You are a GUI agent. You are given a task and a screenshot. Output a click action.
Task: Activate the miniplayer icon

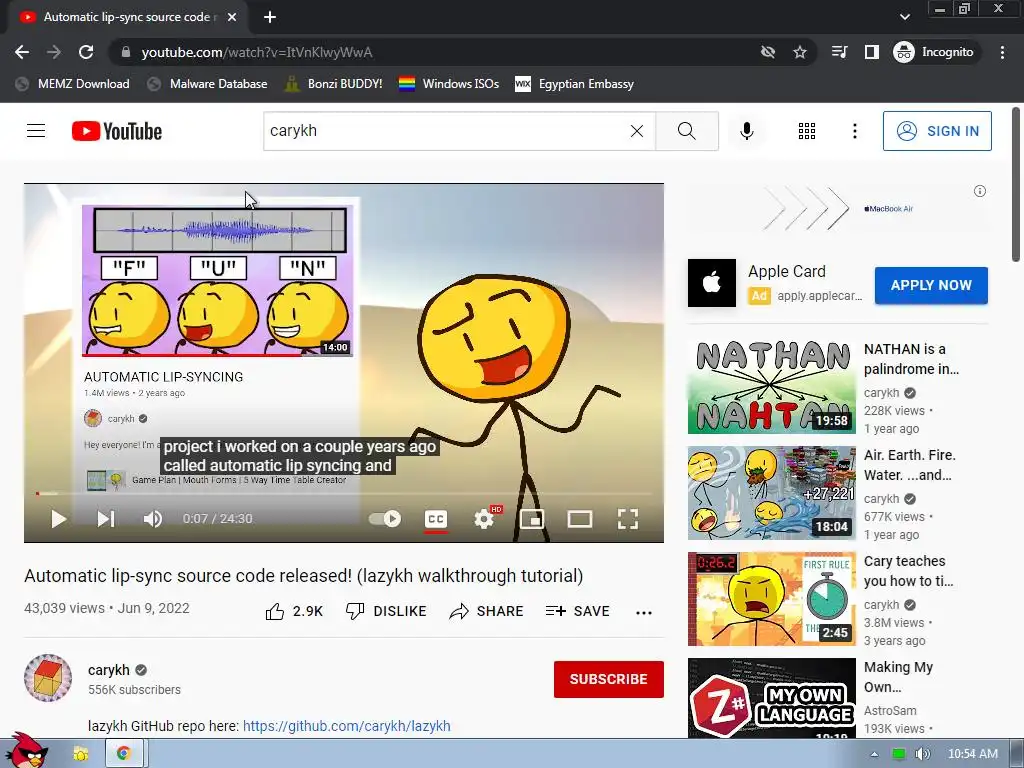coord(532,519)
